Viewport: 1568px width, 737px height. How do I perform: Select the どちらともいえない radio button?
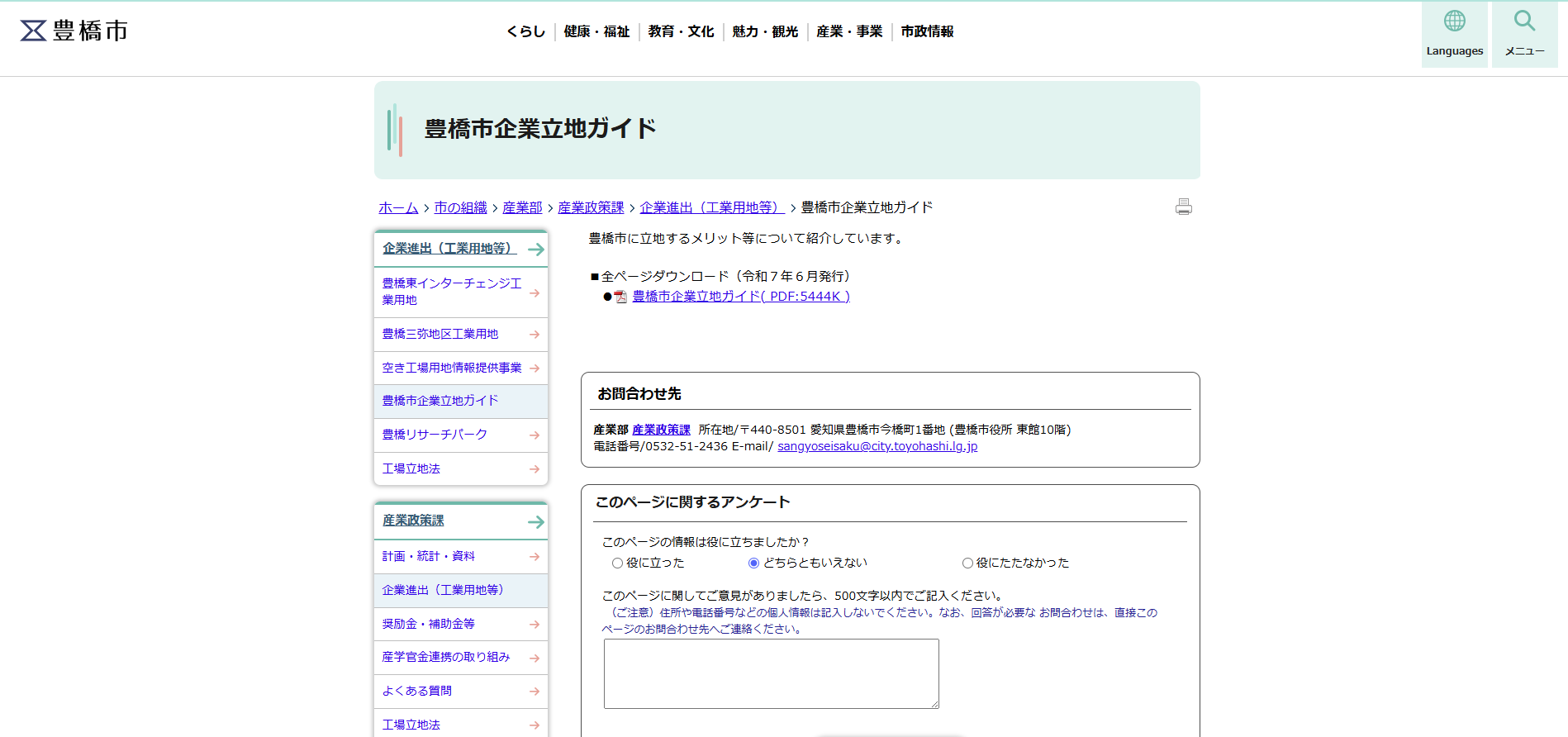(753, 563)
